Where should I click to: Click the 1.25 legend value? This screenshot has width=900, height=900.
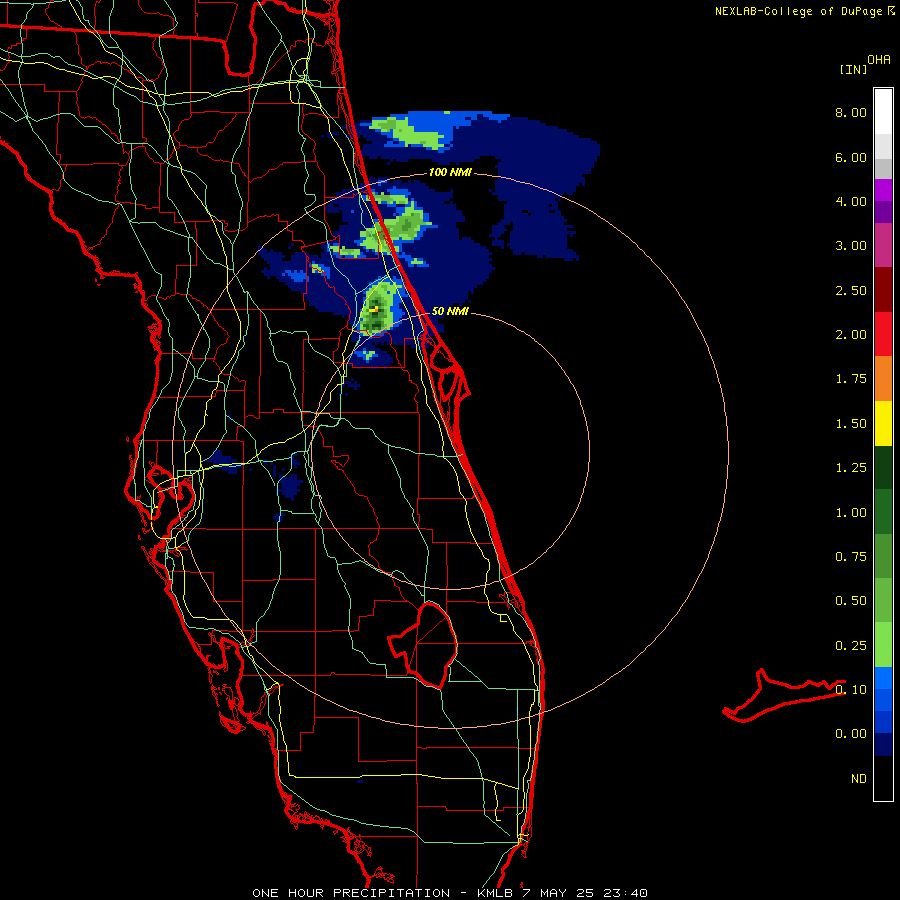pyautogui.click(x=851, y=468)
